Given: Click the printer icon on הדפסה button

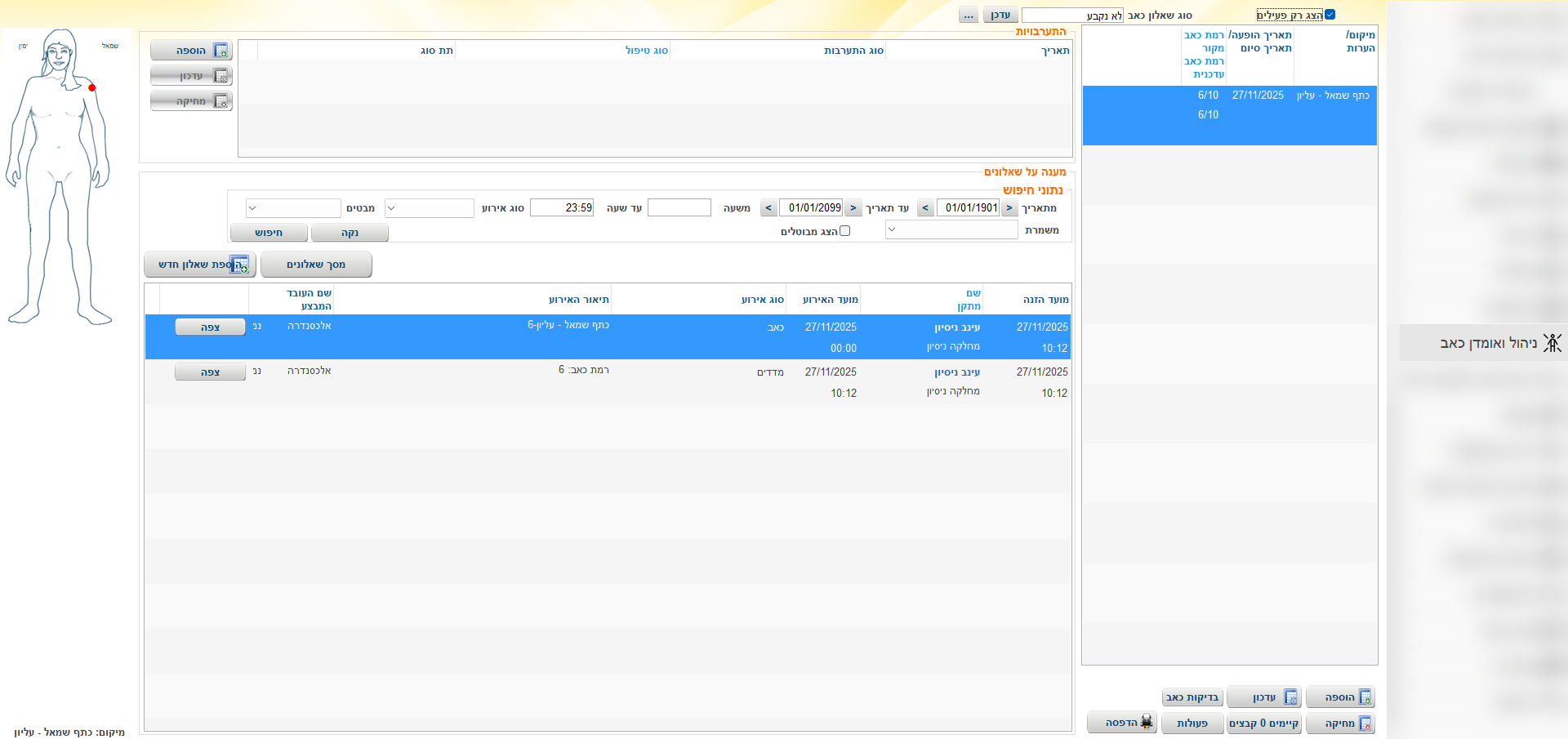Looking at the screenshot, I should pos(1147,722).
